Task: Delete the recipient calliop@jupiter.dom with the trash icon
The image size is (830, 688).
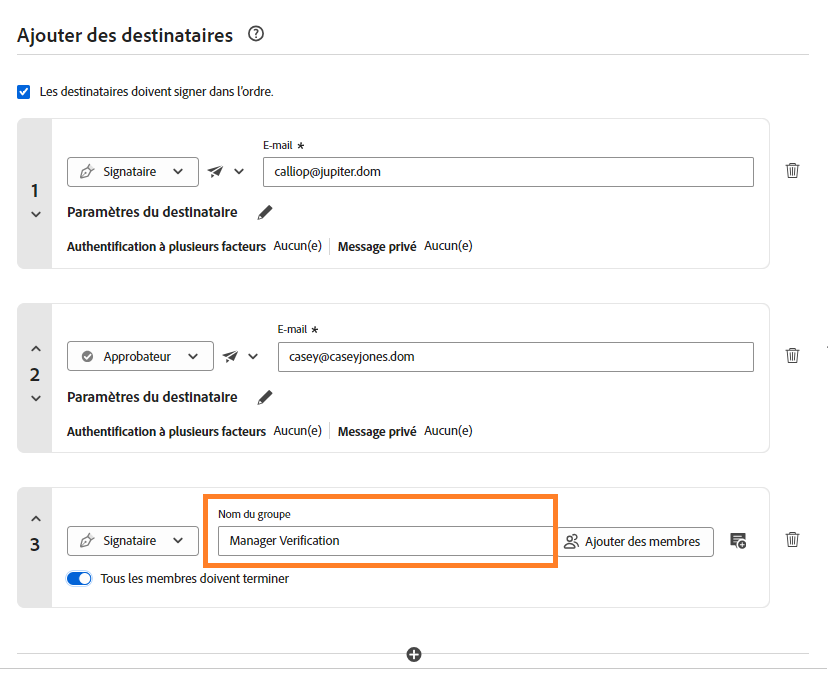Action: point(792,171)
